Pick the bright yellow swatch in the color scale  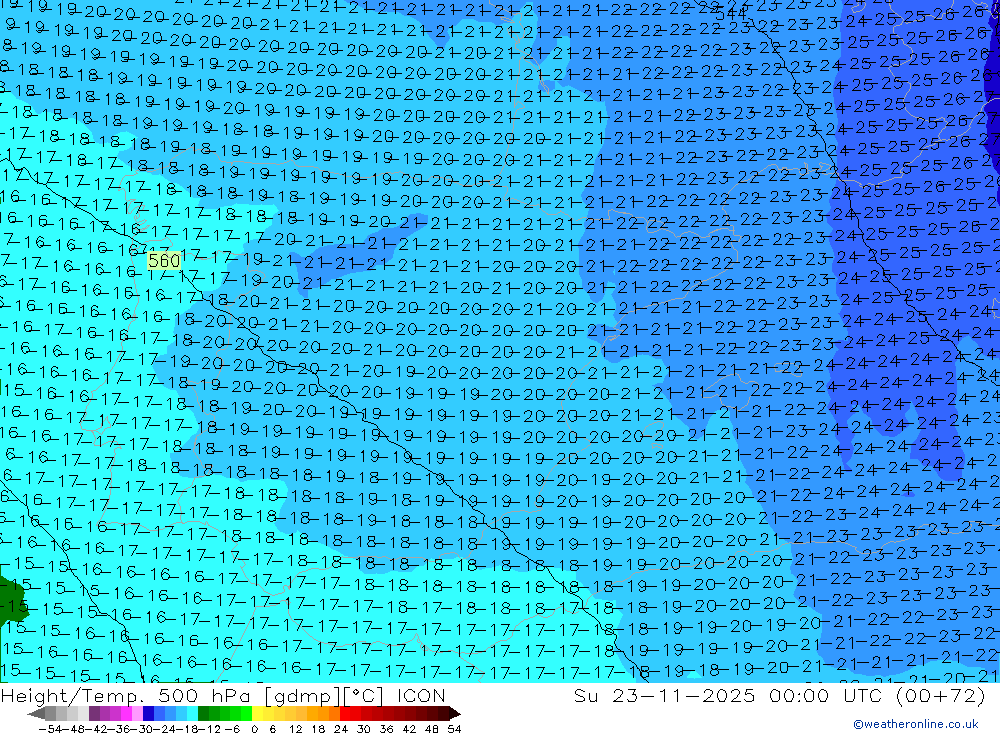(258, 713)
